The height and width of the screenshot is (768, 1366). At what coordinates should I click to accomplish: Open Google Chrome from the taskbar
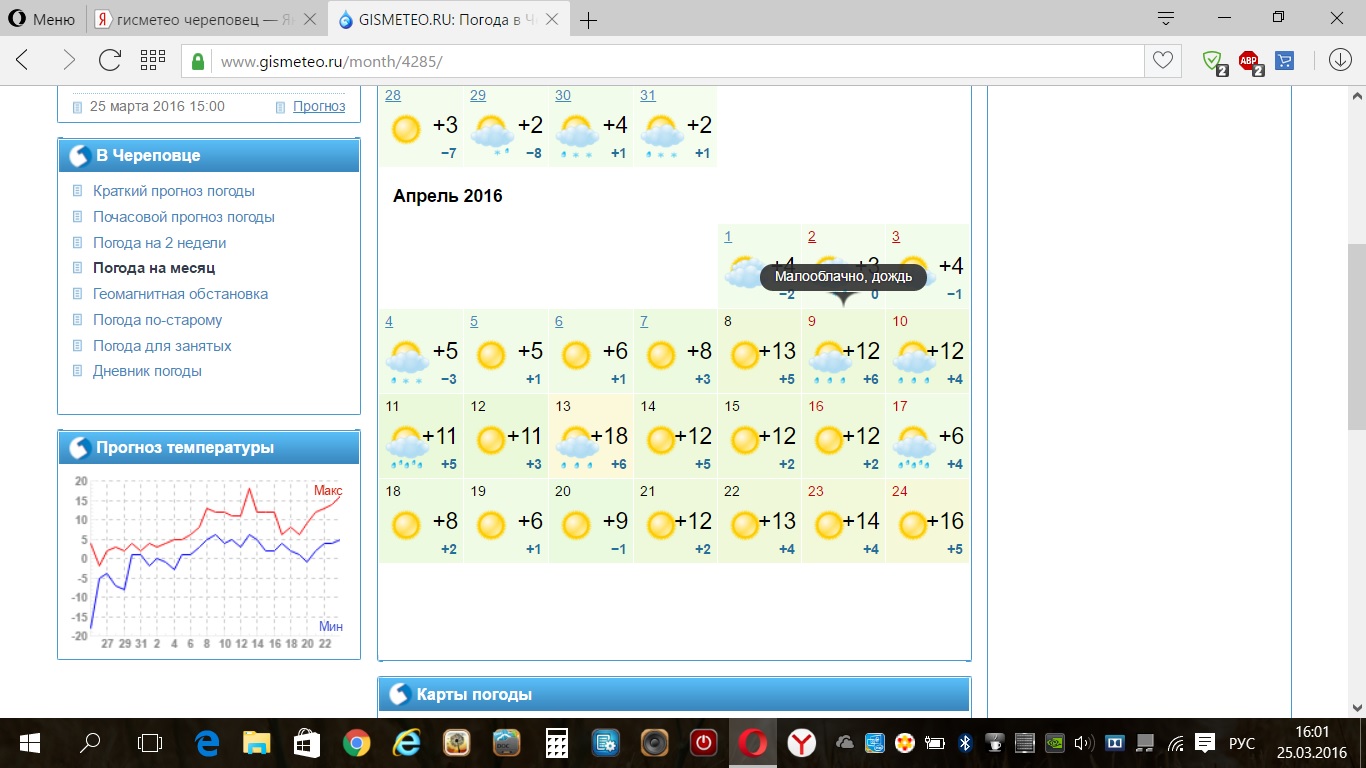click(x=355, y=743)
